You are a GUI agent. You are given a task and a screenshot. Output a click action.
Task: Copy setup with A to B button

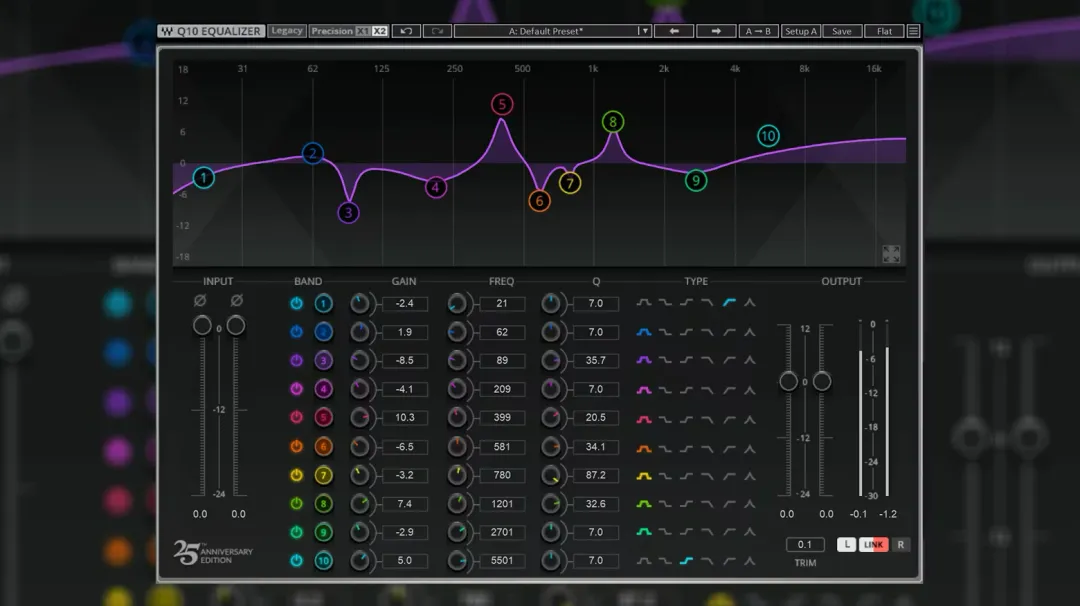pyautogui.click(x=758, y=31)
